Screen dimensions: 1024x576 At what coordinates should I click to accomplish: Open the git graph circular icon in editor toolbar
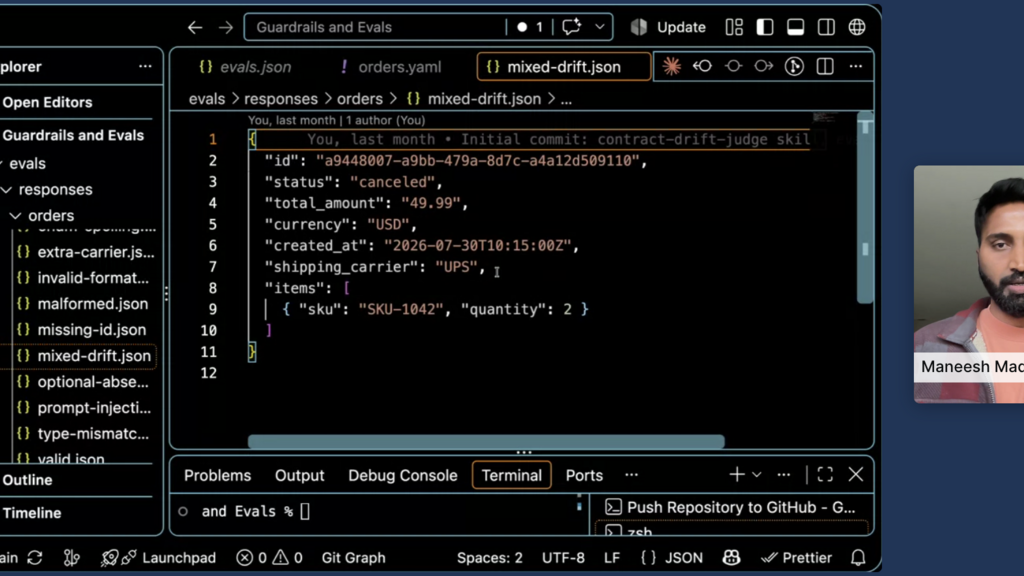click(794, 67)
